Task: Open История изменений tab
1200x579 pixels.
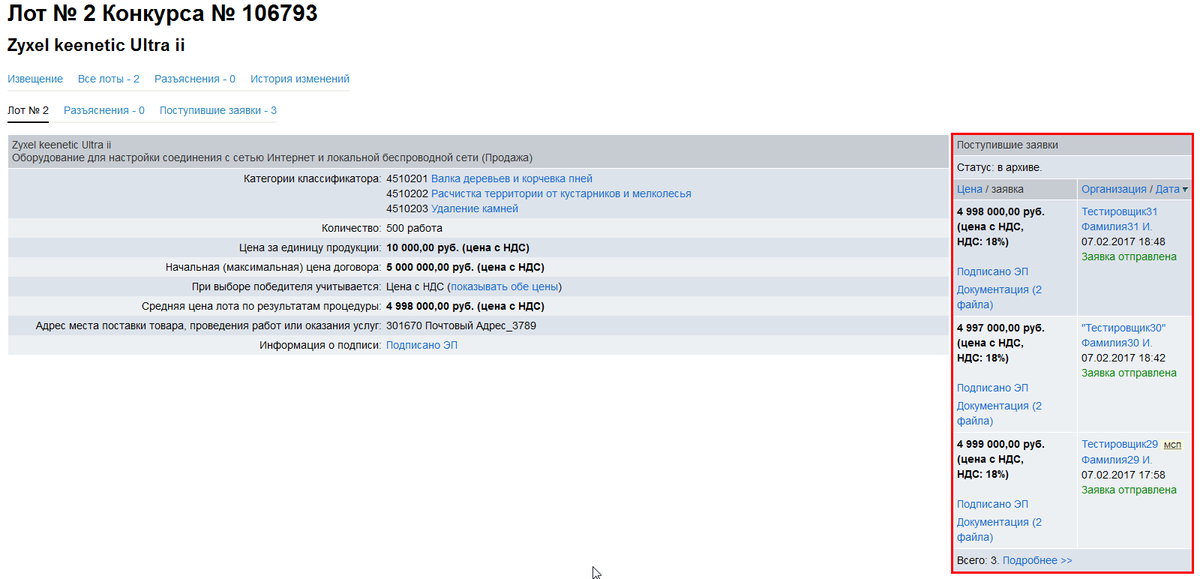Action: (x=300, y=79)
